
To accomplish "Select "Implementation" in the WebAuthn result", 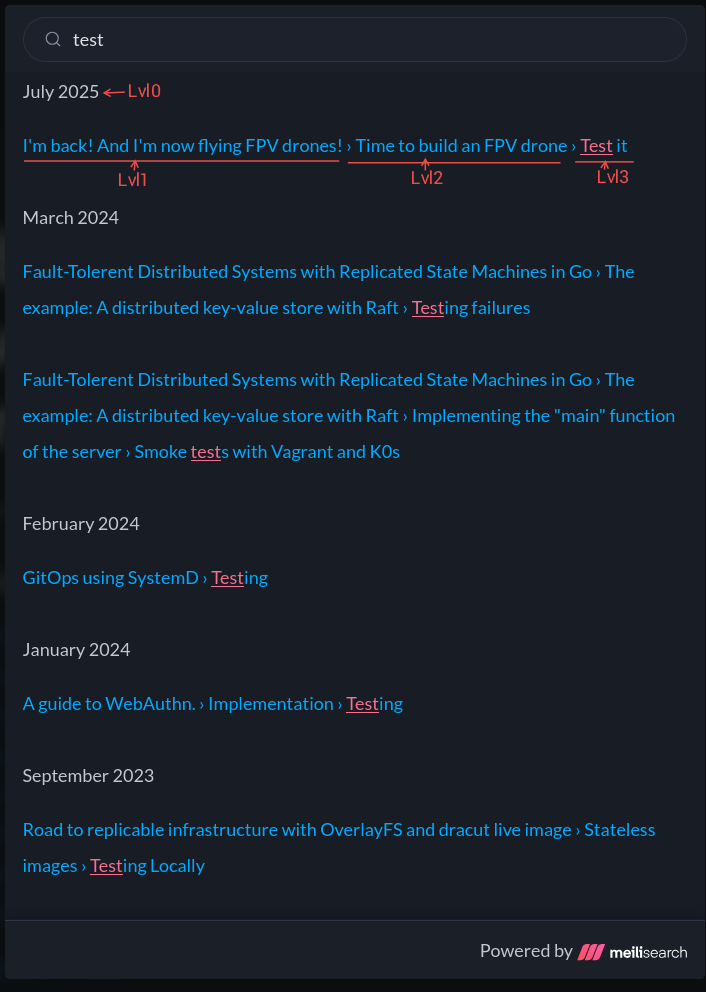I will [270, 704].
